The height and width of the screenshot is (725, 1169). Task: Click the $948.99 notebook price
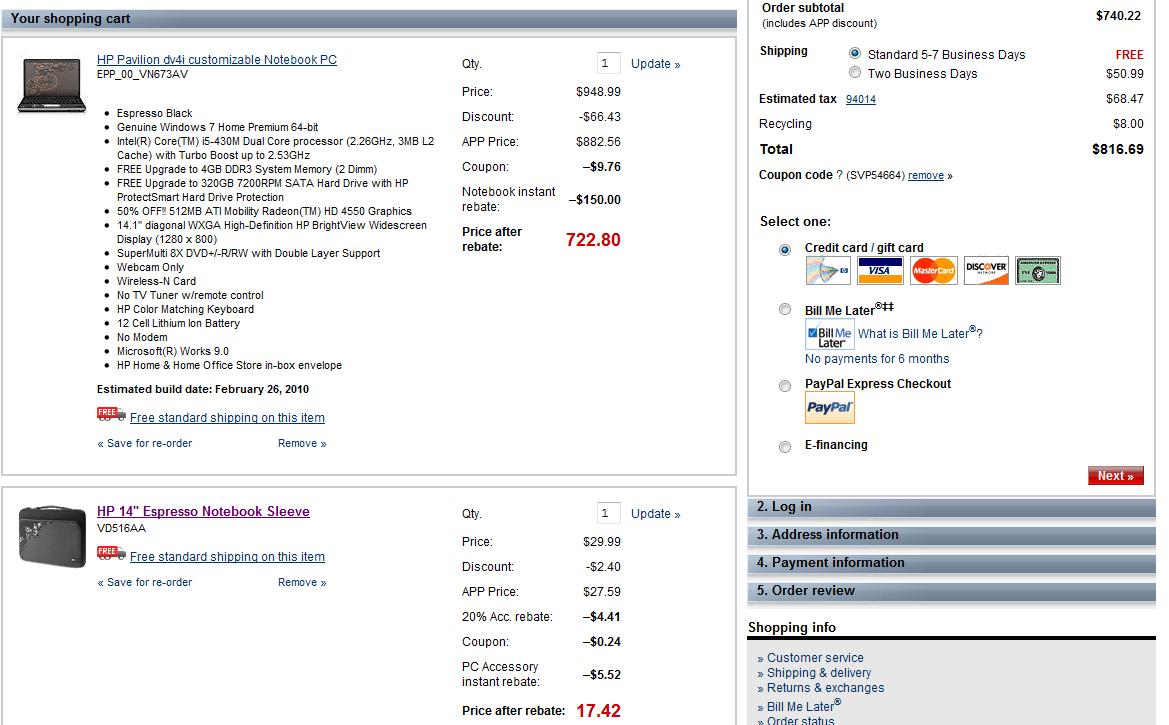pyautogui.click(x=598, y=92)
